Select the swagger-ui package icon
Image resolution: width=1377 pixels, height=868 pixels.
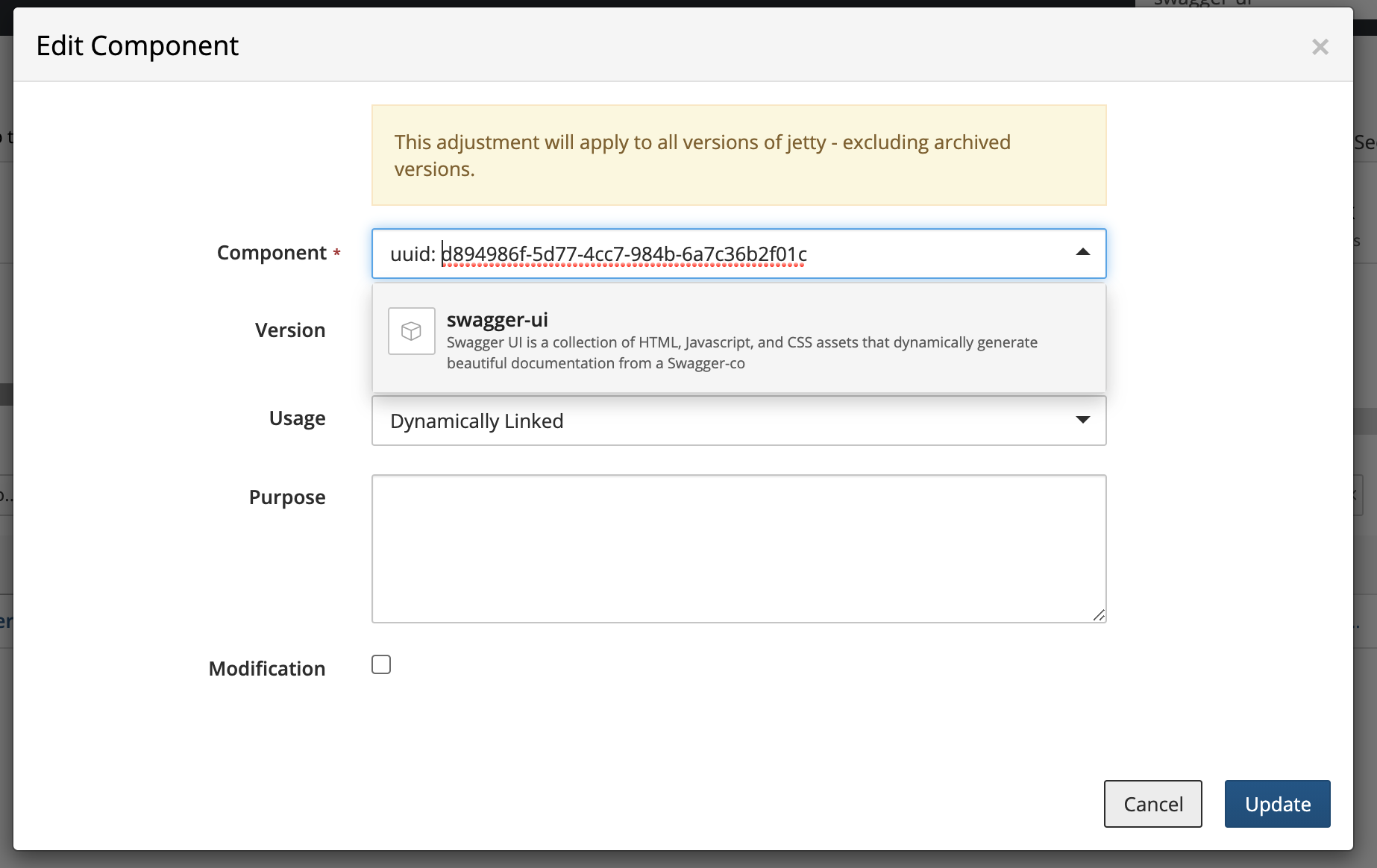coord(411,331)
